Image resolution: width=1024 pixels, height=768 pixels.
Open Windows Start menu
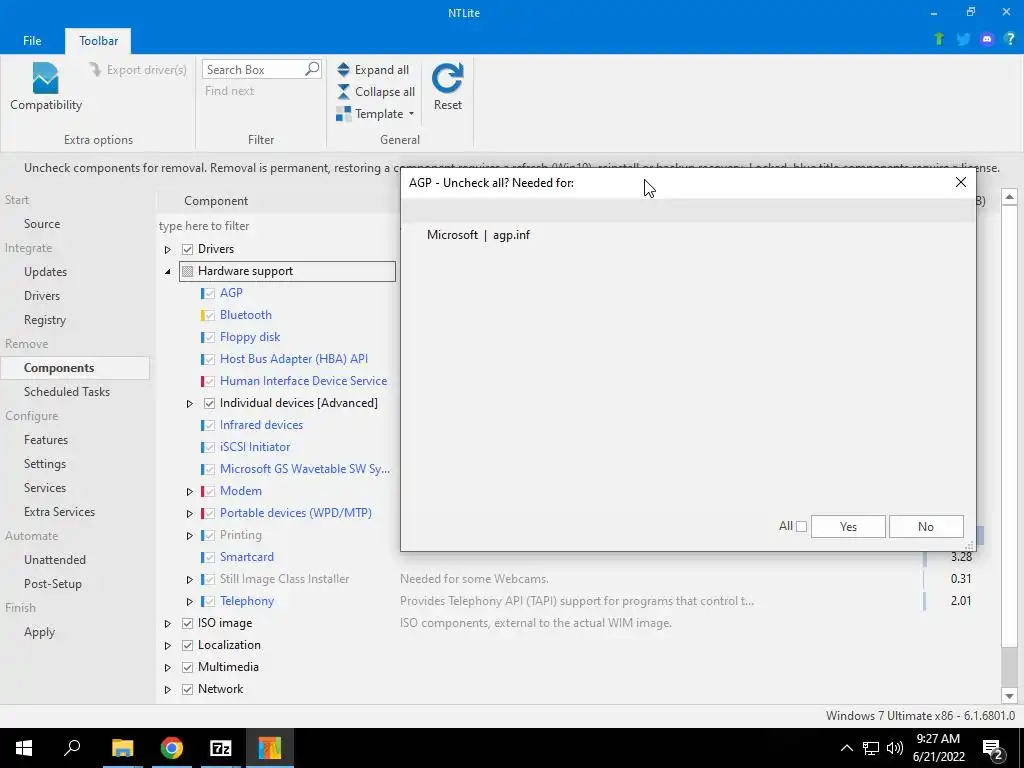coord(24,748)
